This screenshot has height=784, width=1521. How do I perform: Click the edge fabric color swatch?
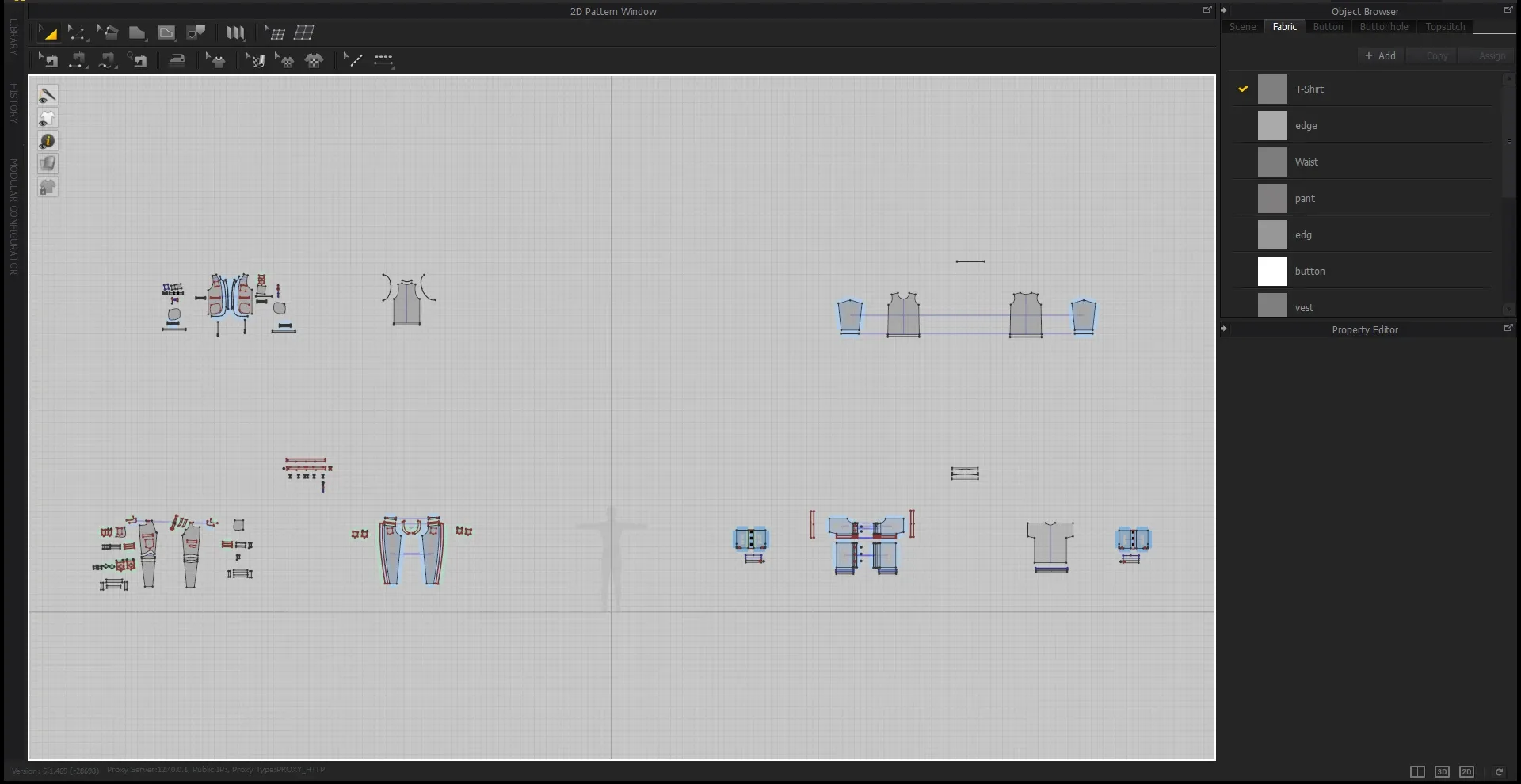1272,125
